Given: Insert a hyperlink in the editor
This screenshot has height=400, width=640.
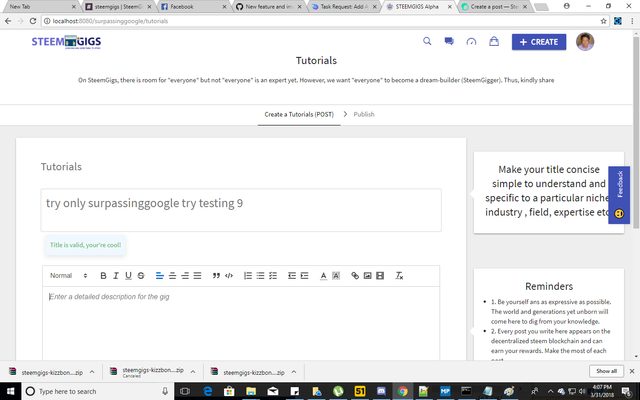Looking at the screenshot, I should coord(355,276).
